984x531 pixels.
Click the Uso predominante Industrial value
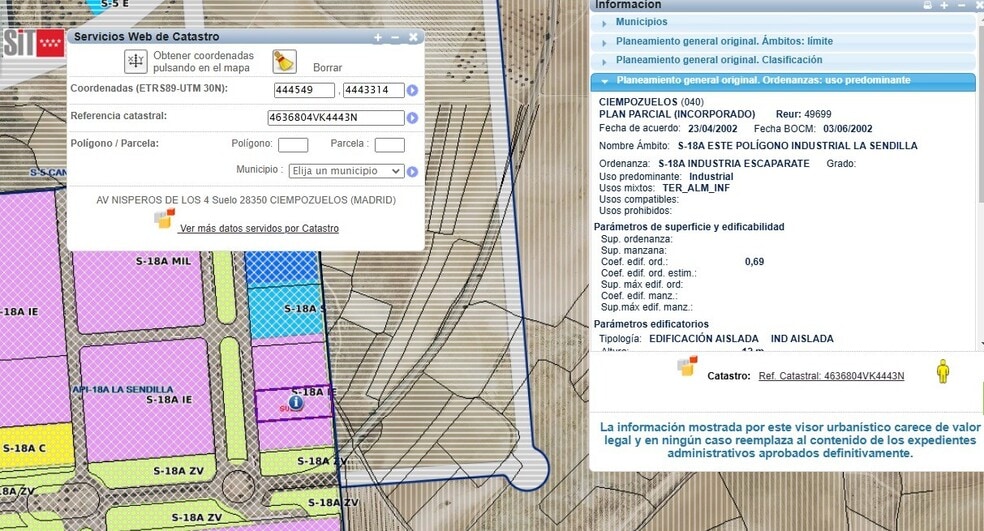click(x=711, y=176)
